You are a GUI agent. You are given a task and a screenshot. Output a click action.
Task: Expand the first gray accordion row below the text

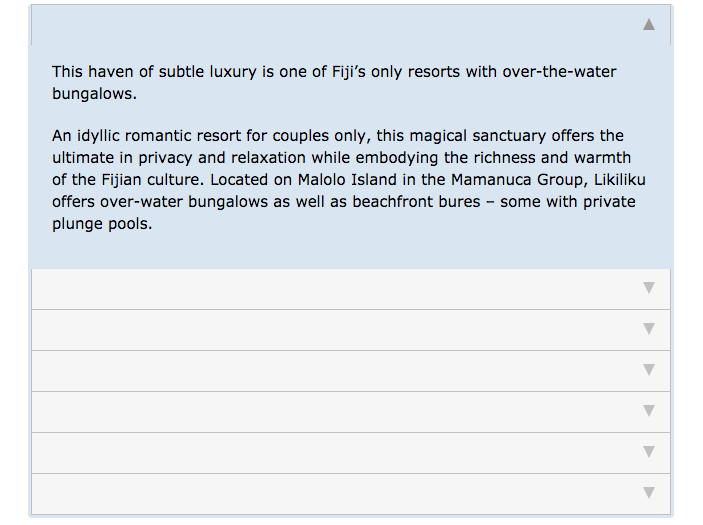pyautogui.click(x=351, y=289)
